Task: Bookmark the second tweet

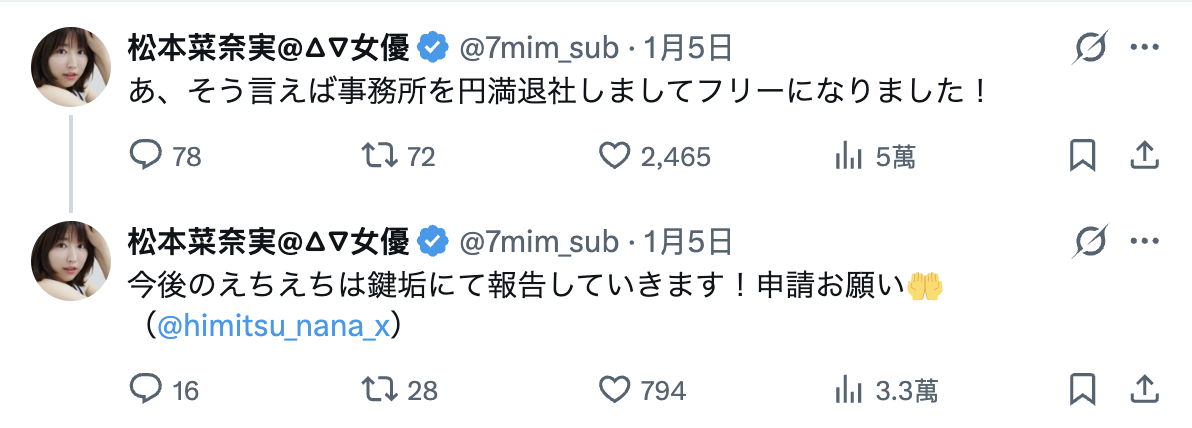Action: pos(1082,389)
